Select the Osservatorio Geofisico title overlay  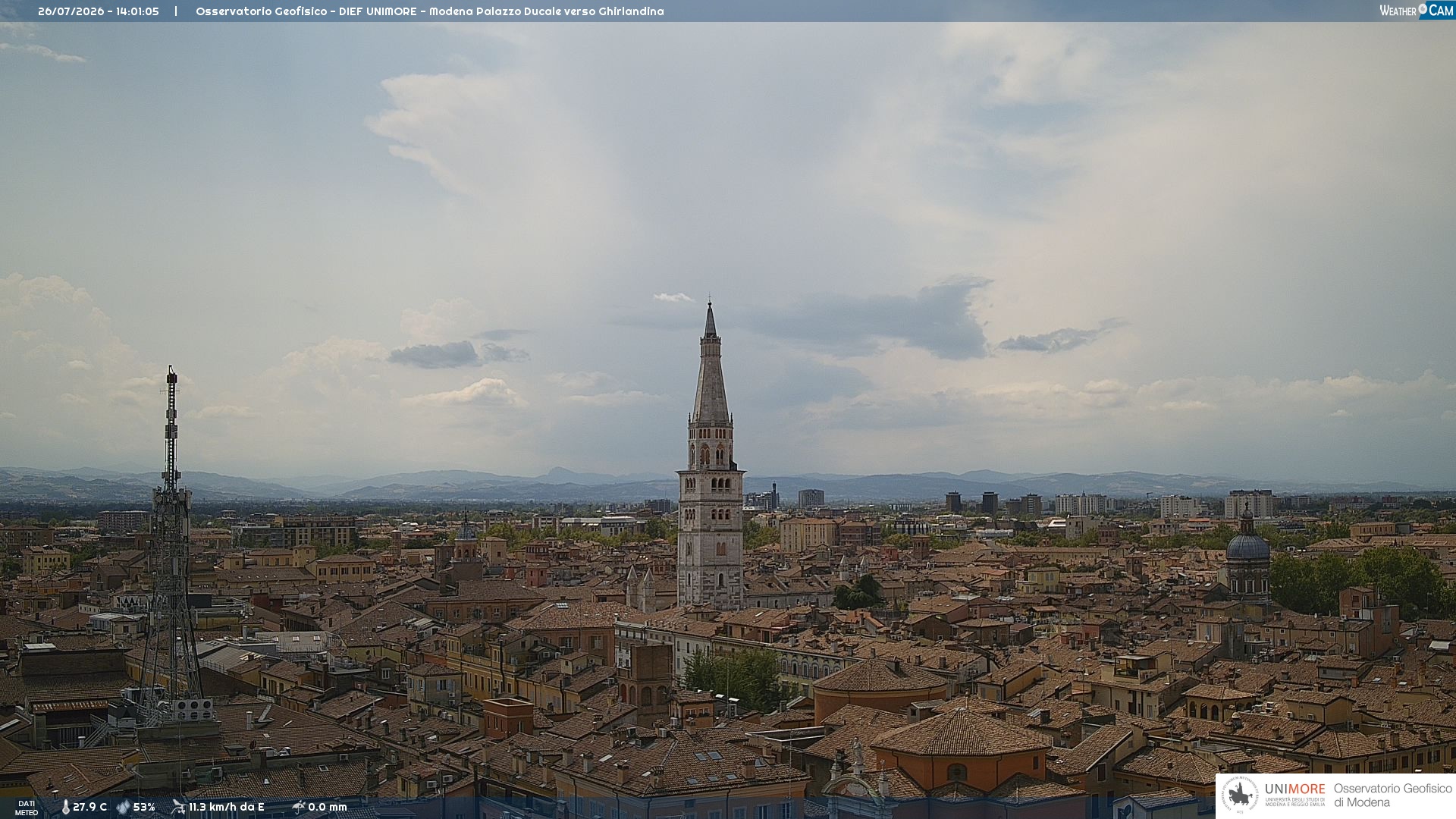click(430, 11)
